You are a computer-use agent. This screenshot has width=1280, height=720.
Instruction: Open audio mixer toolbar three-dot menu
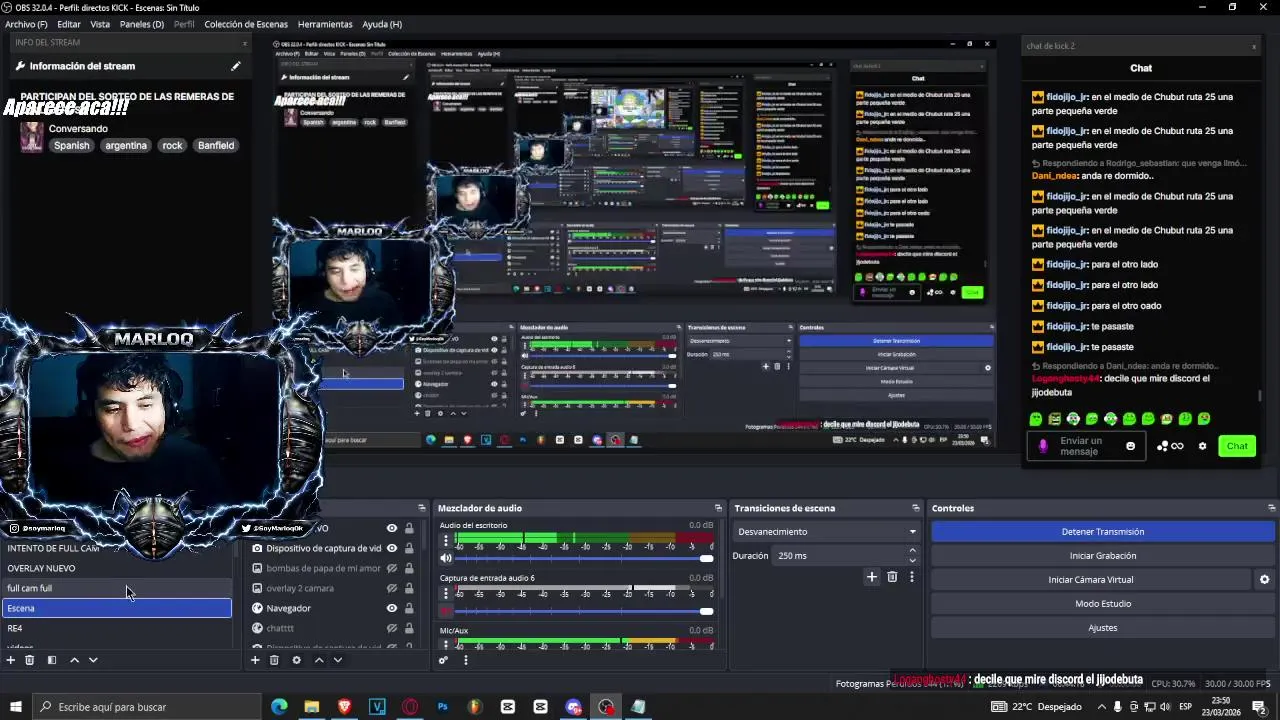(x=465, y=660)
